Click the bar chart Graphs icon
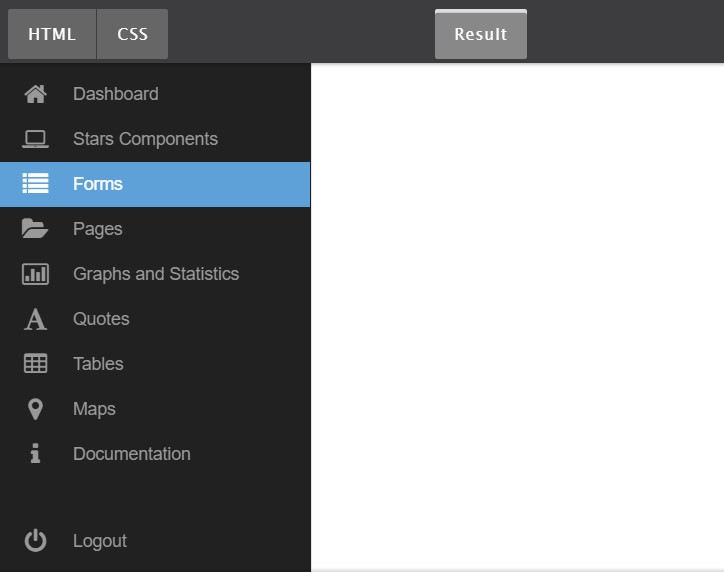Image resolution: width=724 pixels, height=572 pixels. (36, 274)
